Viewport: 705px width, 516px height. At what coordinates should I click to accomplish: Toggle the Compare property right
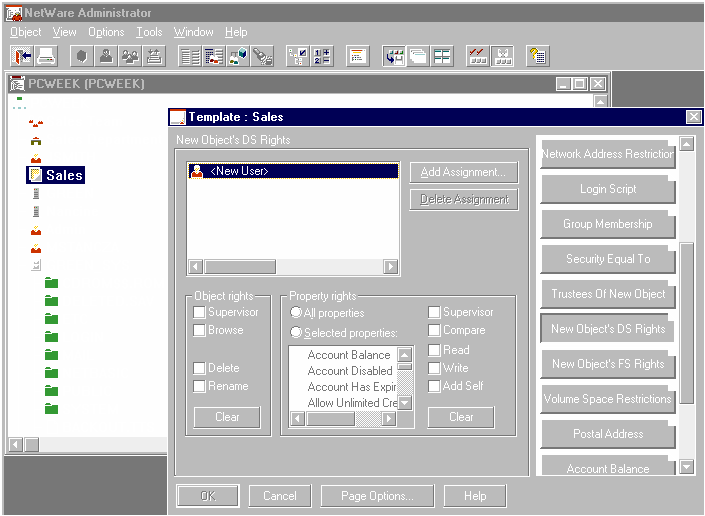point(434,330)
